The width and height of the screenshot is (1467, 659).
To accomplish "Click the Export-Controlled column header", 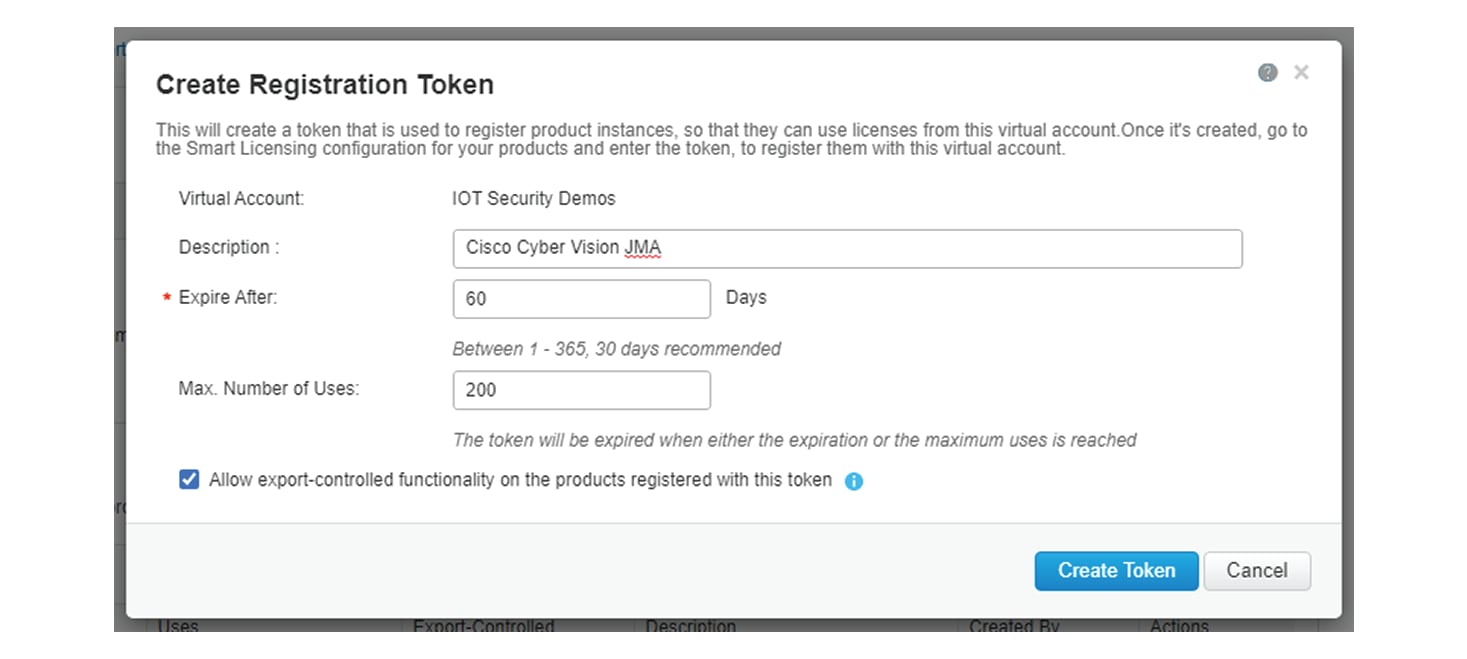I will [x=484, y=626].
